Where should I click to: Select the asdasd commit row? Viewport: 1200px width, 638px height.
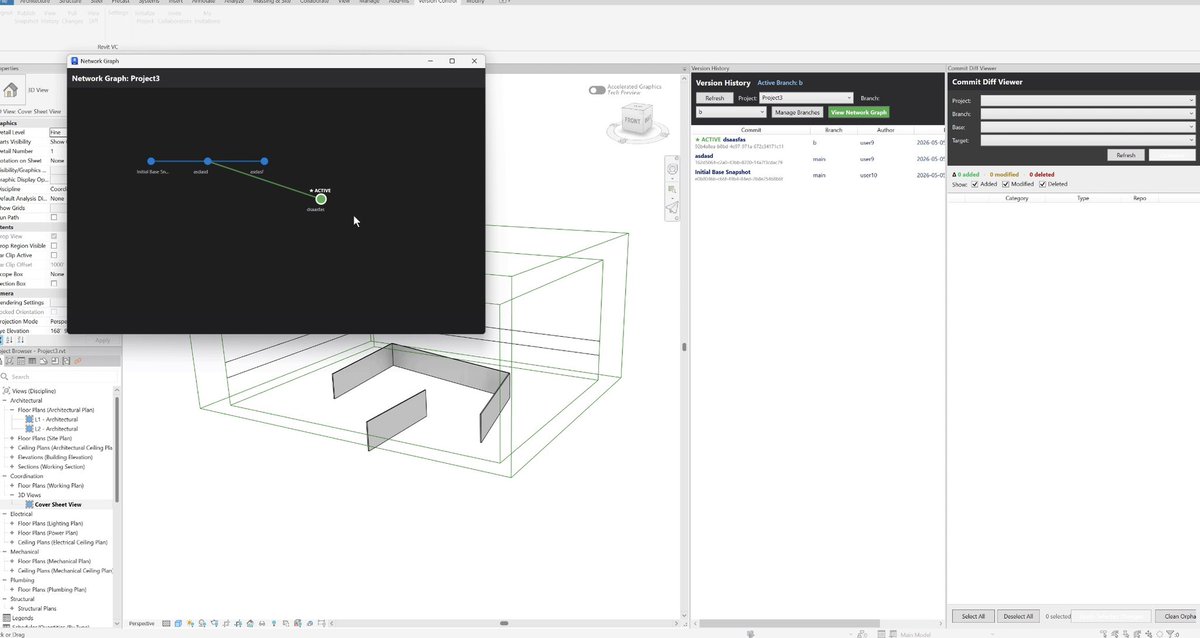point(818,159)
